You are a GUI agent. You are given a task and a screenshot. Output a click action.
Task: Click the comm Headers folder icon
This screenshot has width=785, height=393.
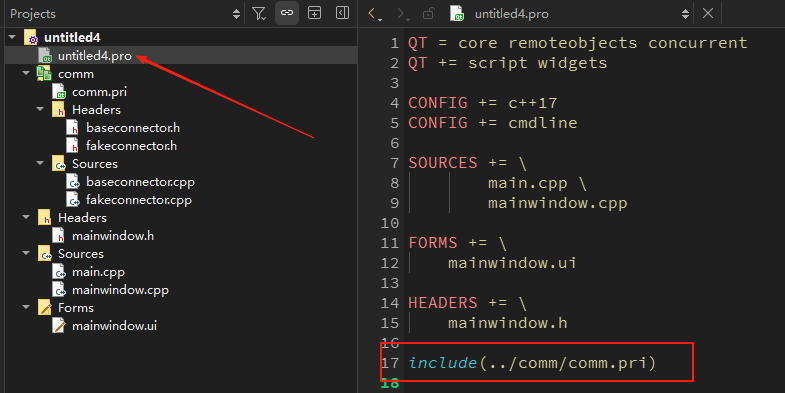[59, 110]
